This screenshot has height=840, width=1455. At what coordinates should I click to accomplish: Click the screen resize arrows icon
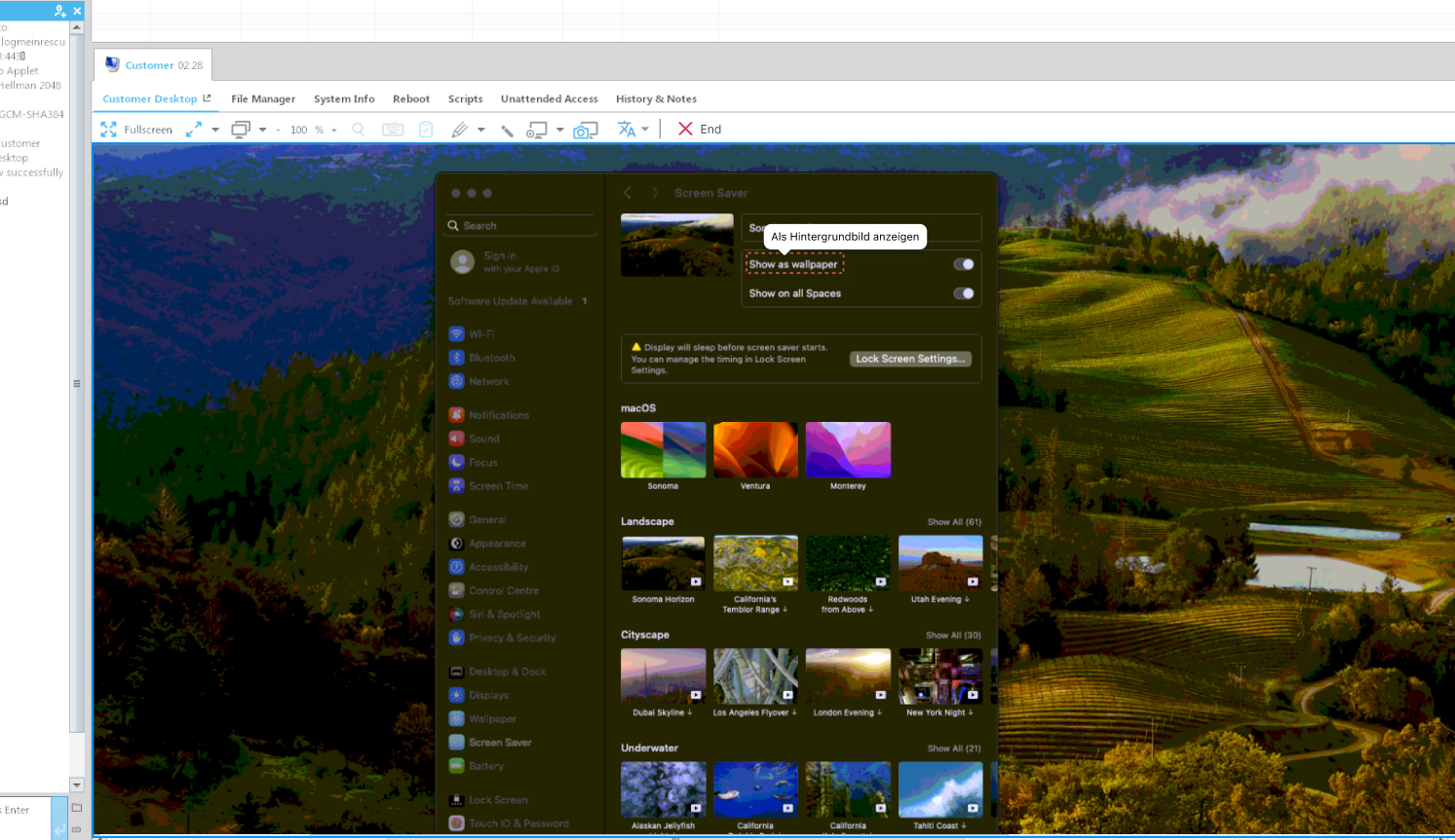(x=194, y=130)
